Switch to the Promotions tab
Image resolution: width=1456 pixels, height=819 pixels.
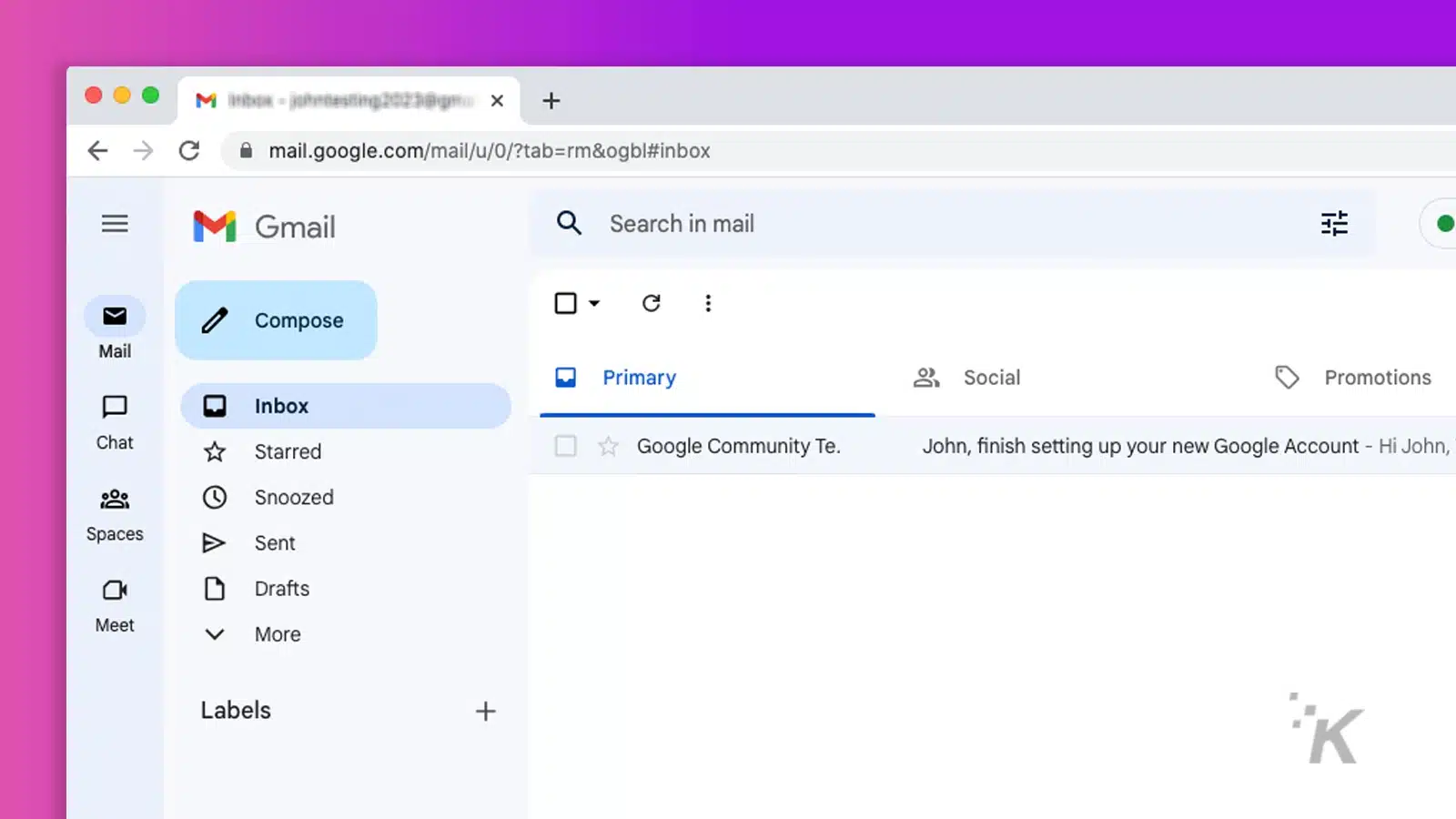[x=1353, y=378]
